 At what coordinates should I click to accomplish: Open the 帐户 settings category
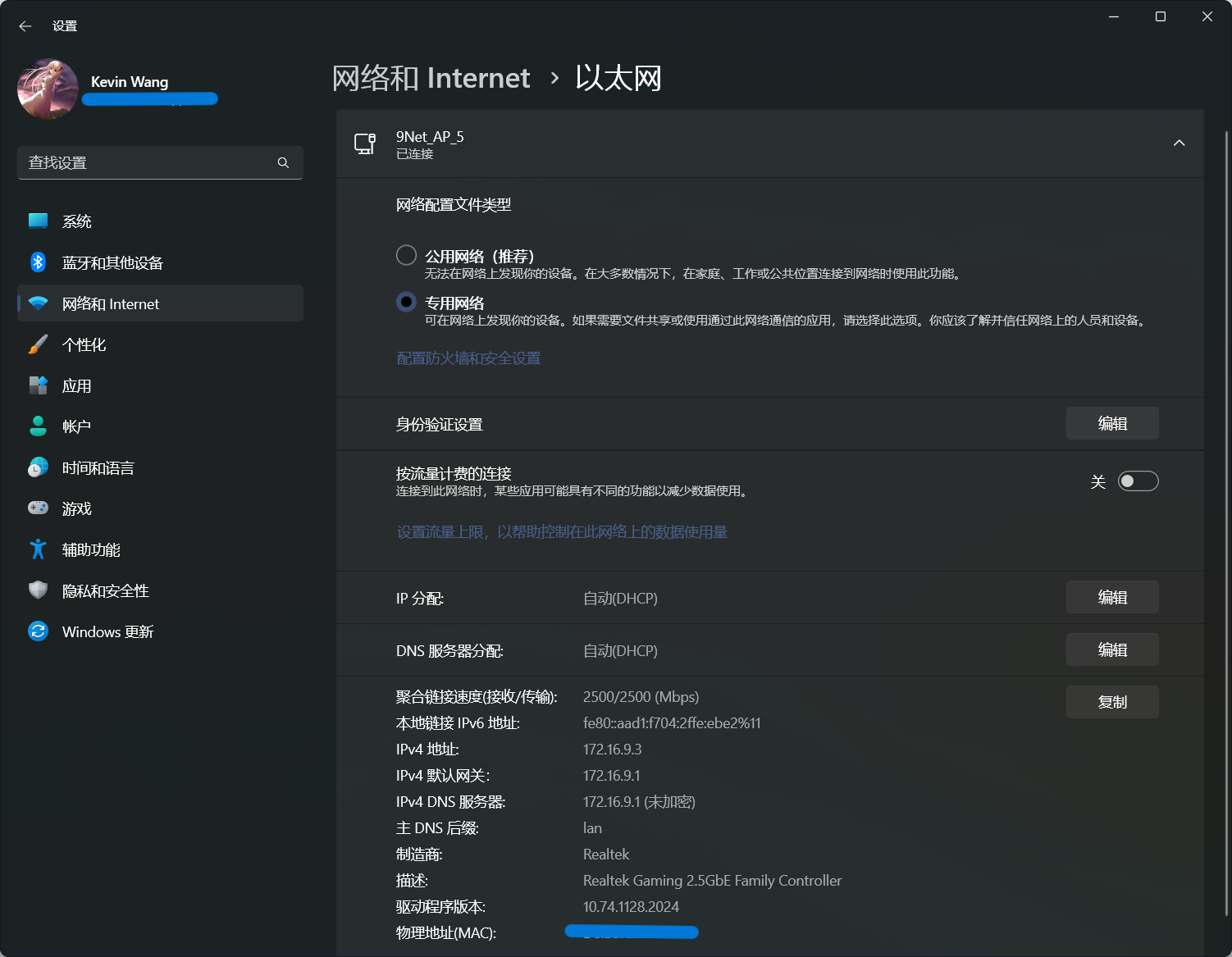(160, 426)
